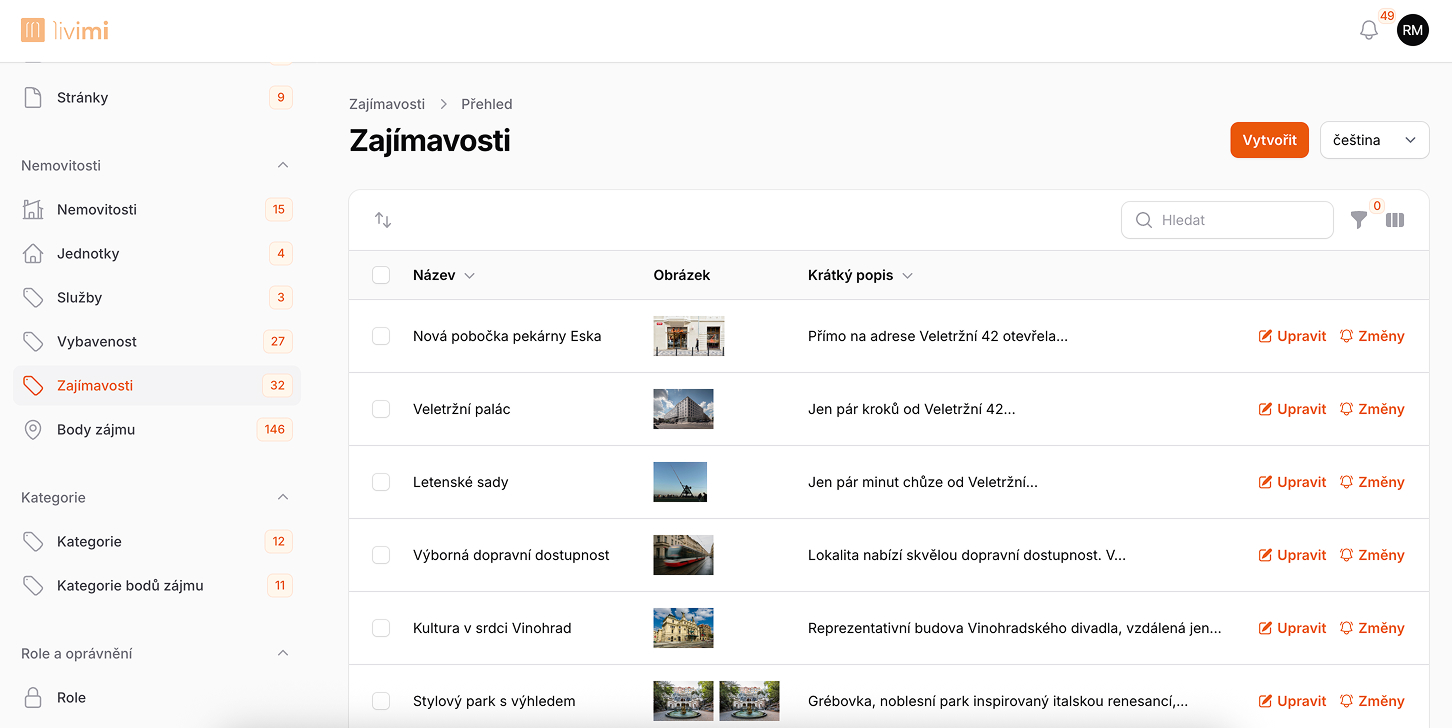Open the RM user avatar menu
1452x728 pixels.
click(1412, 30)
